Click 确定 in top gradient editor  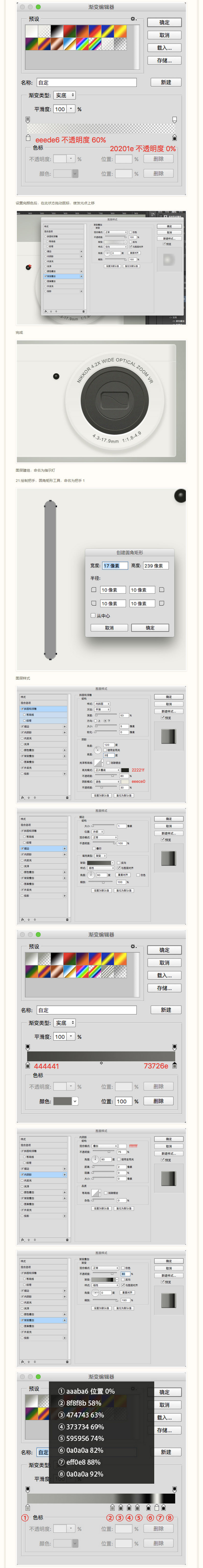click(x=164, y=23)
